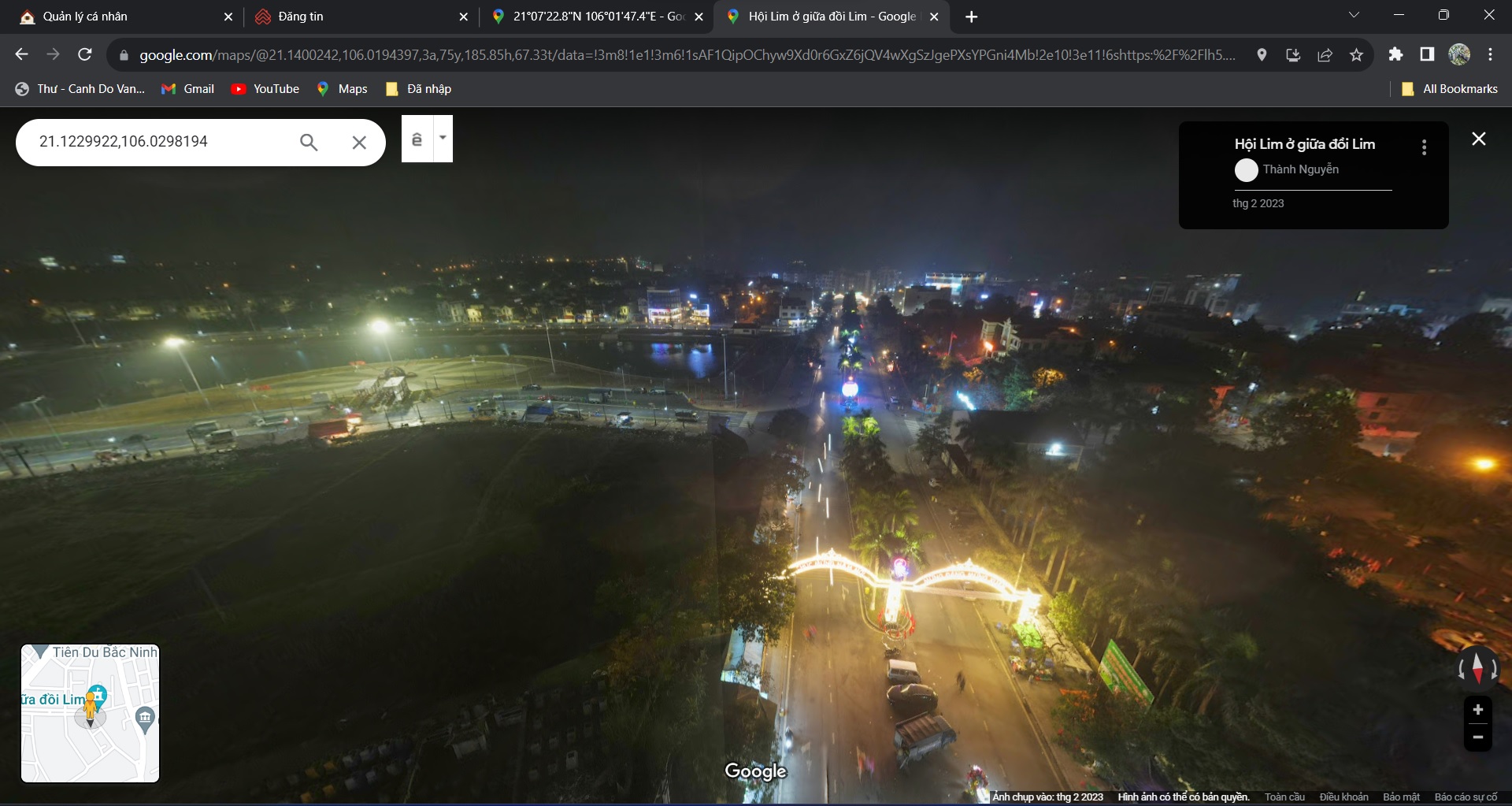Click the Báo cáo sự cố link
This screenshot has width=1512, height=806.
[x=1466, y=797]
